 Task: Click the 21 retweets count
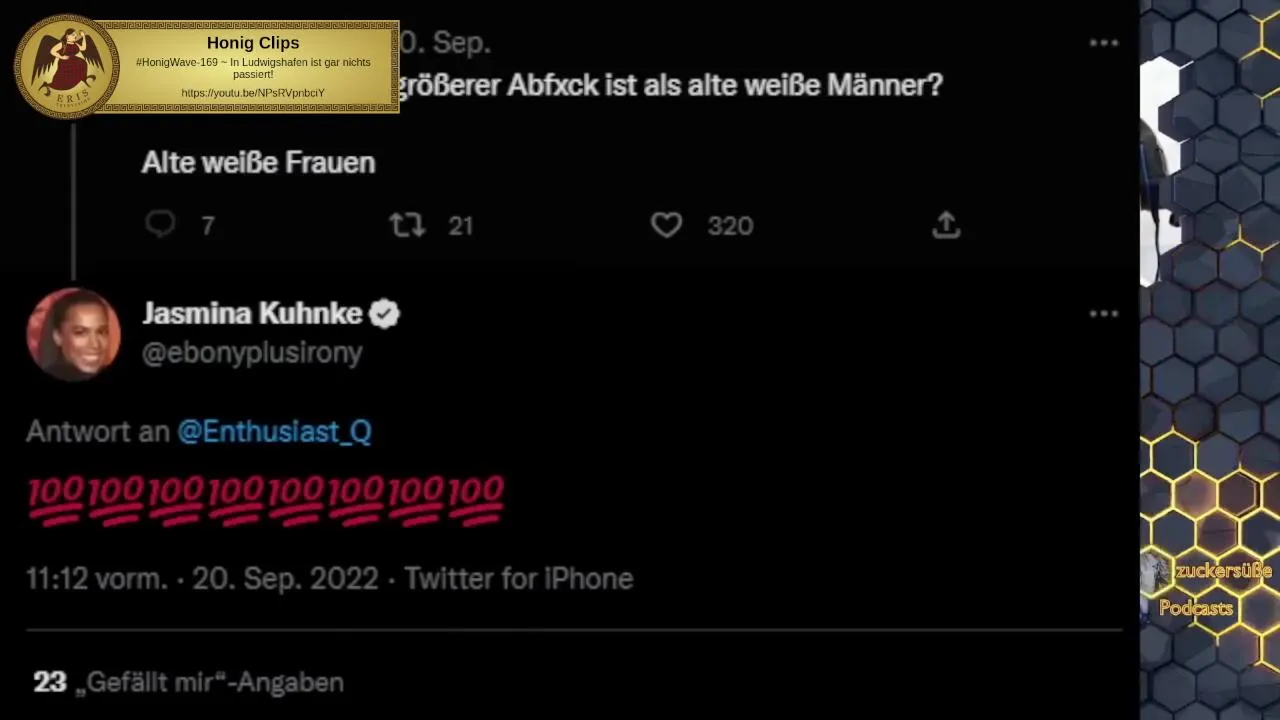460,226
